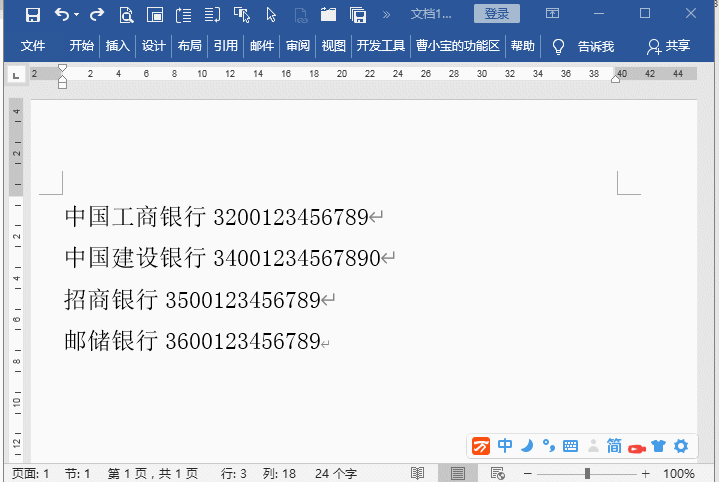This screenshot has width=719, height=482.
Task: Click 第 1 页, 共 1 页 page indicator
Action: pos(153,473)
